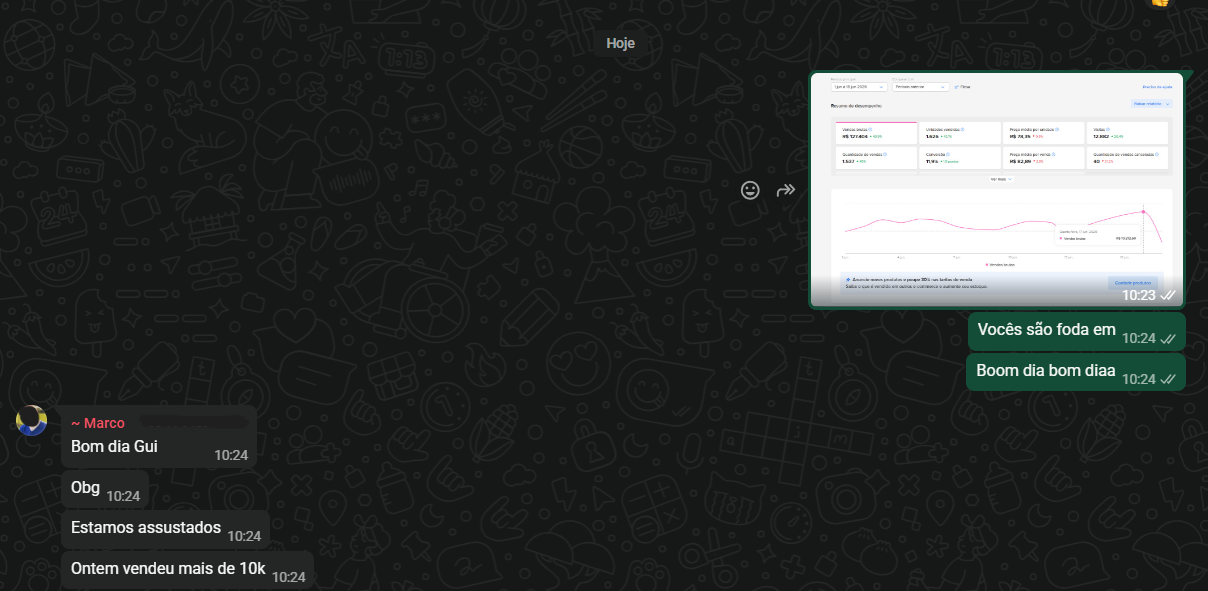
Task: Open Marco's profile picture avatar
Action: (32, 421)
